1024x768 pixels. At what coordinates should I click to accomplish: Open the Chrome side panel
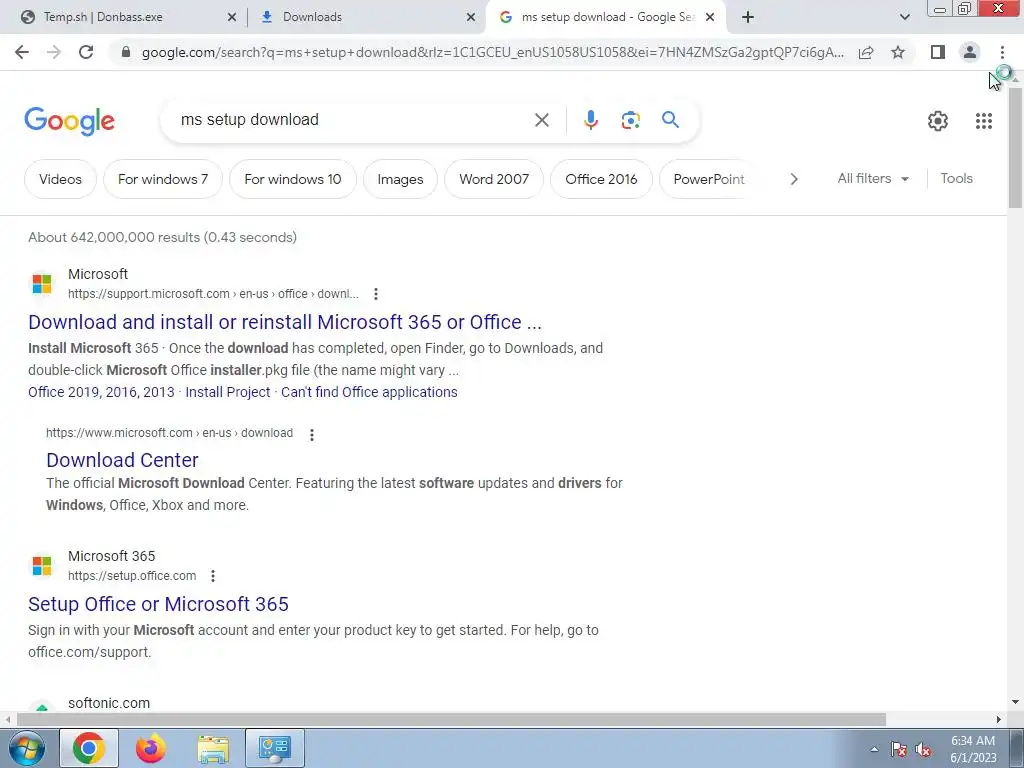click(938, 52)
